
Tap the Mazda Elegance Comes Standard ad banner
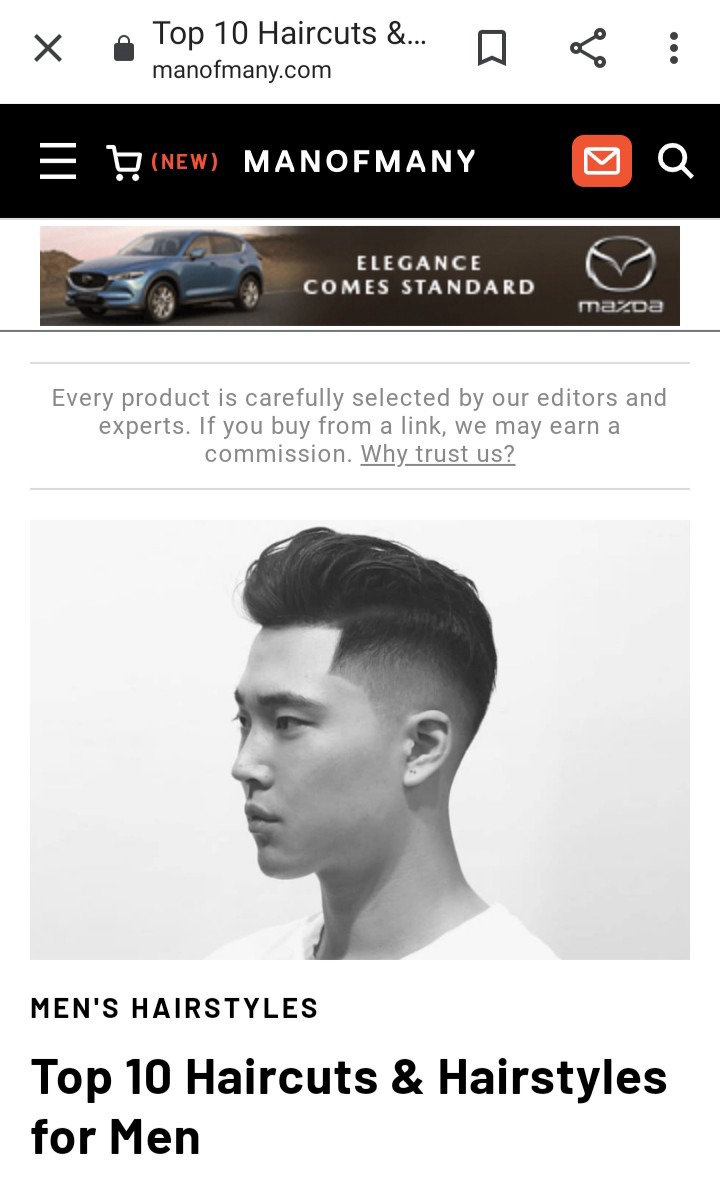click(x=360, y=276)
